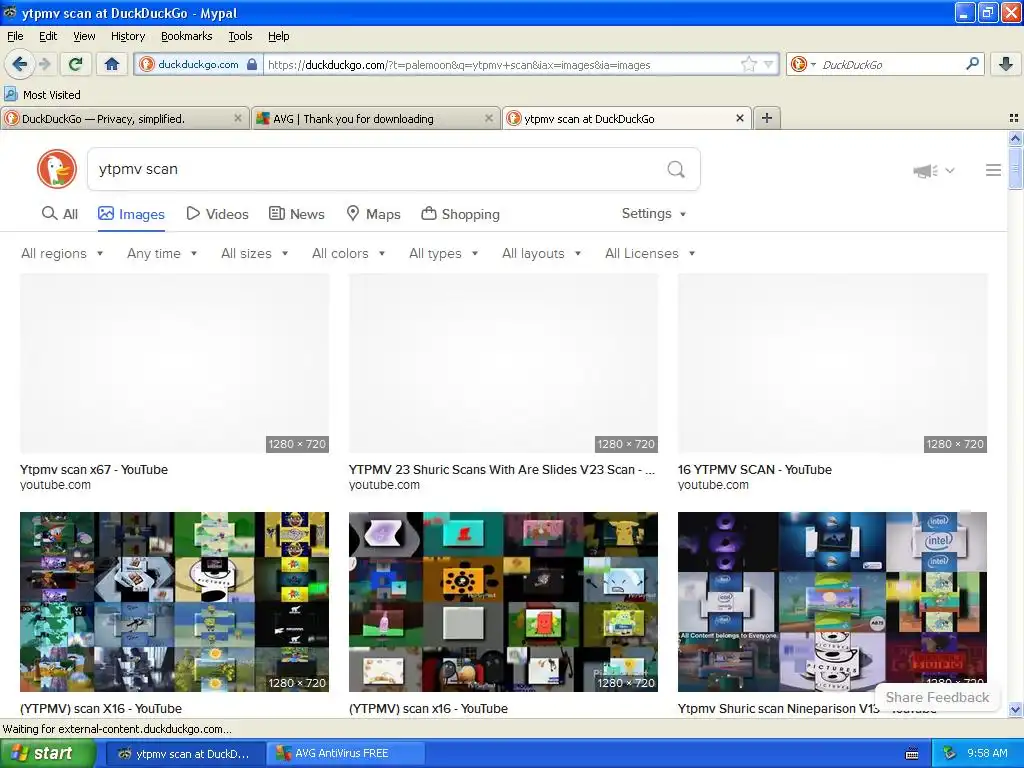Click duckduckgo.com site identity button
This screenshot has width=1024, height=768.
(199, 64)
